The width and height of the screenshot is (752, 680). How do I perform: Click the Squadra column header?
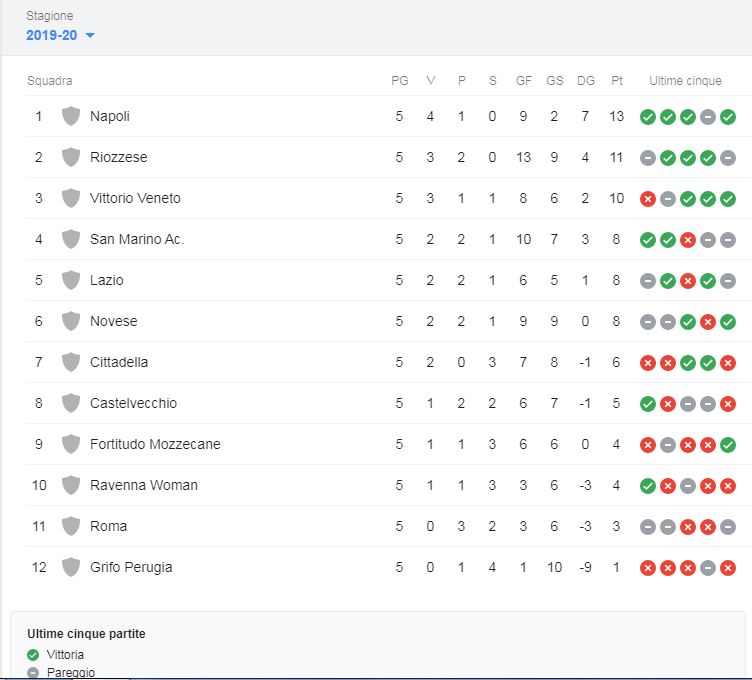pos(50,81)
